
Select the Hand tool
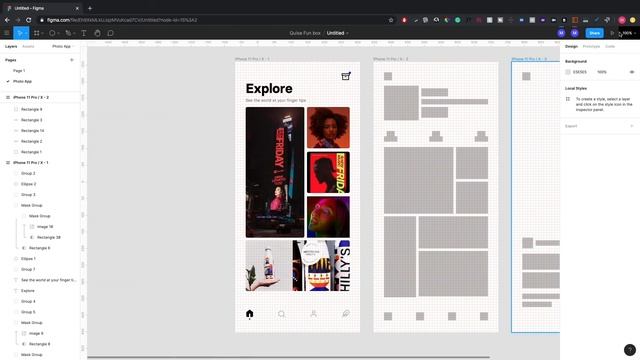coord(97,33)
